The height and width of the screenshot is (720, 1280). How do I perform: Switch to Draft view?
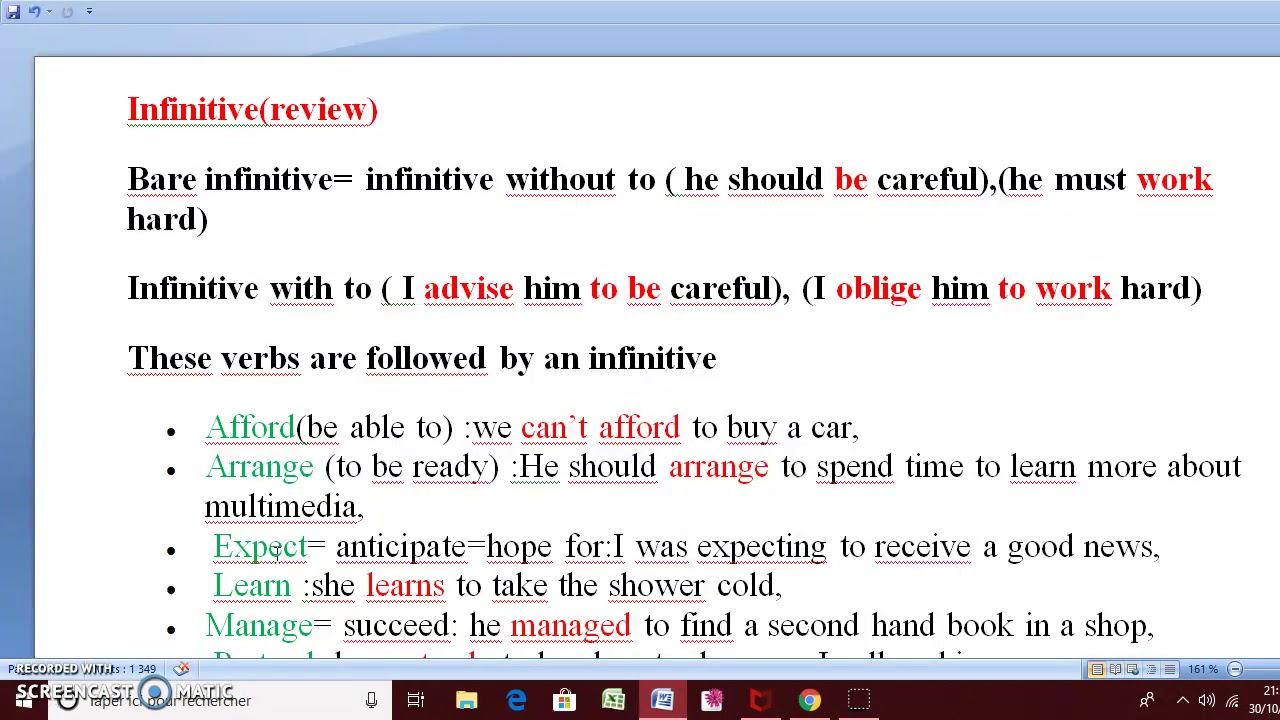pos(1169,669)
